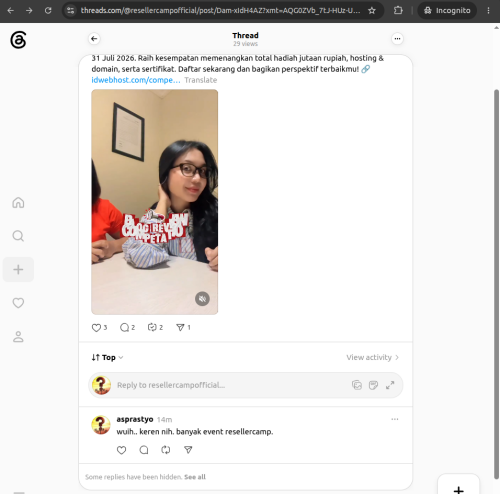Like asprastyo's reply

(121, 450)
